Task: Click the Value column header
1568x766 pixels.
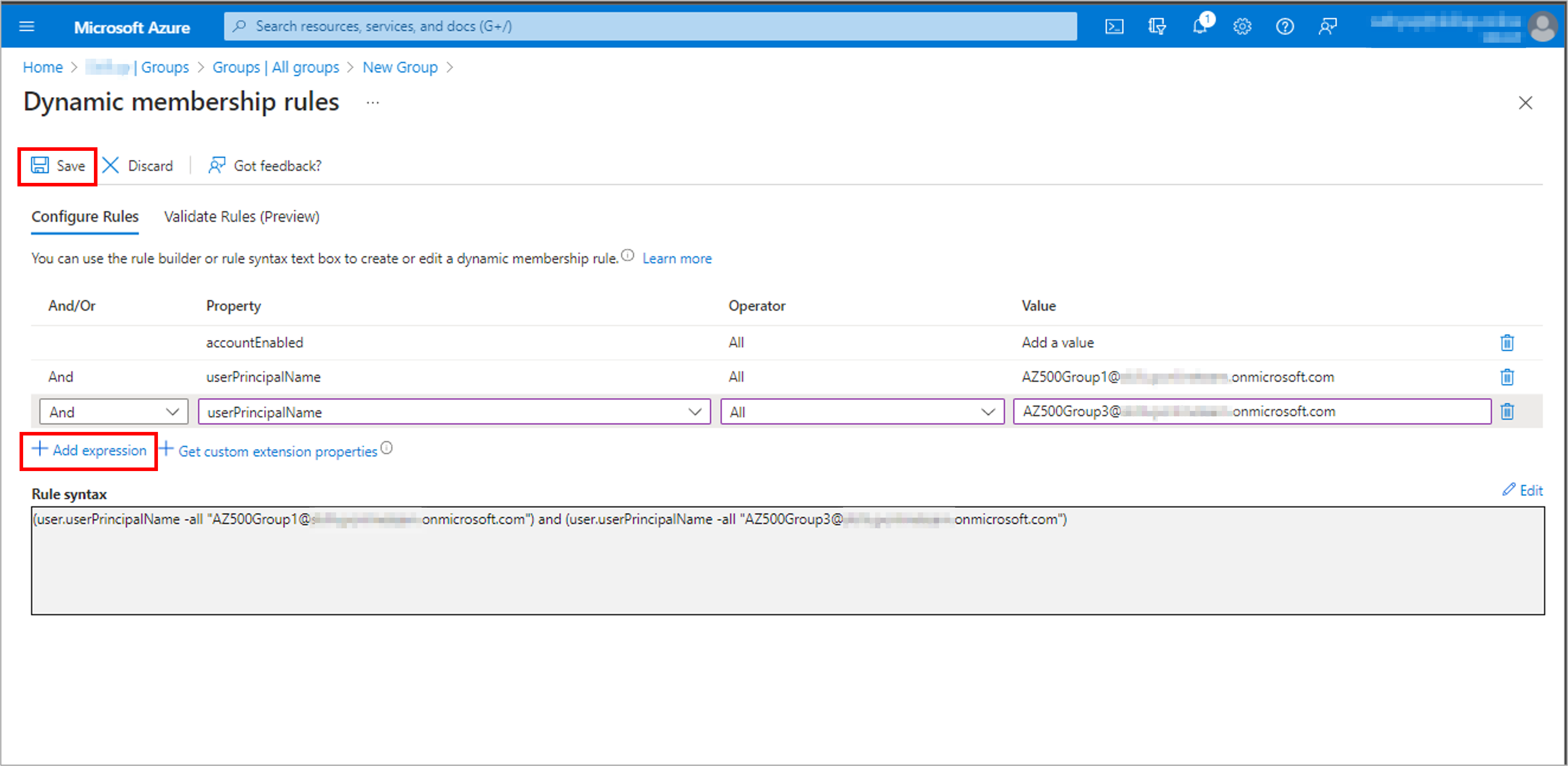Action: pyautogui.click(x=1038, y=306)
